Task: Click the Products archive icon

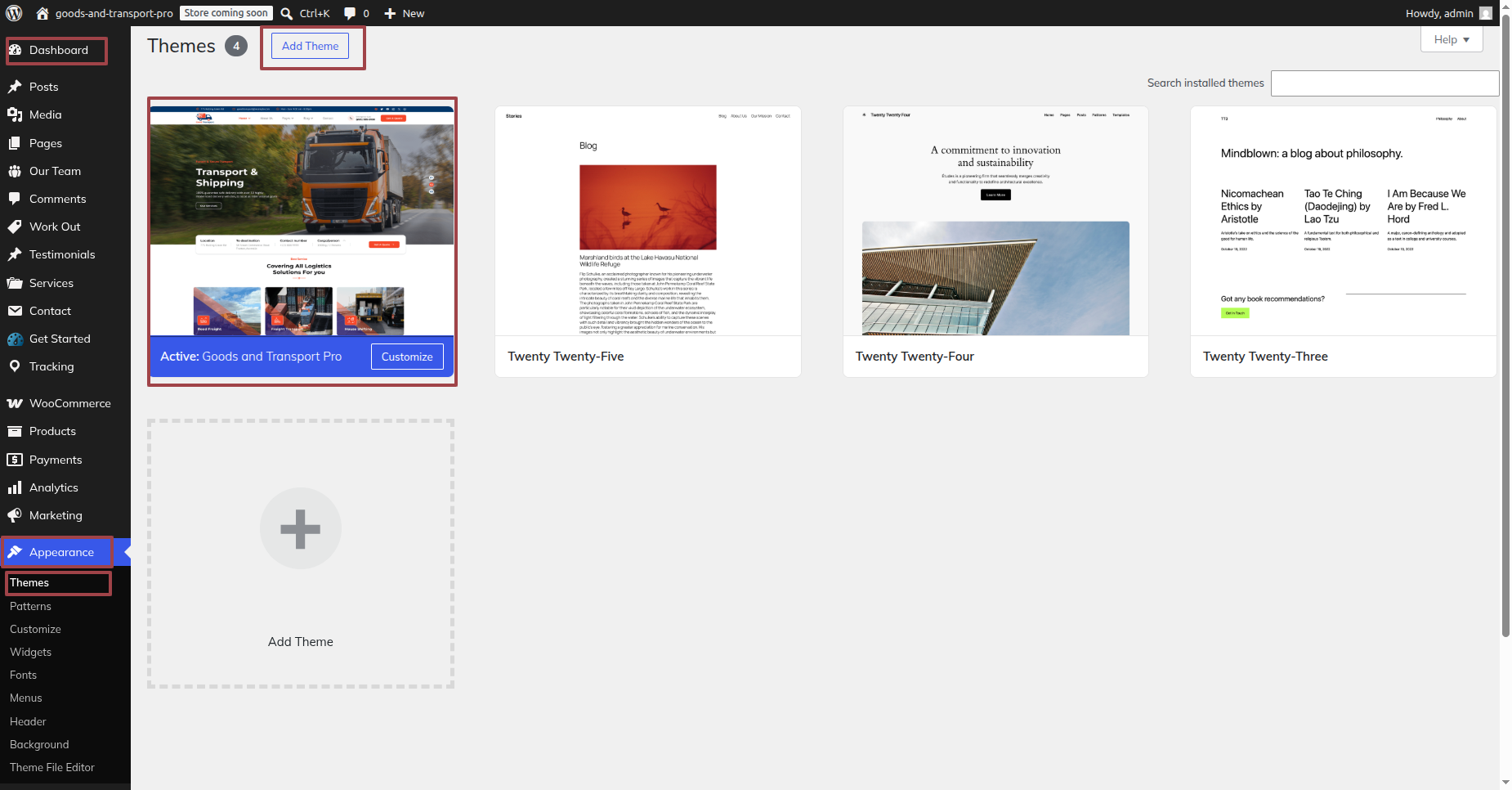Action: (15, 431)
